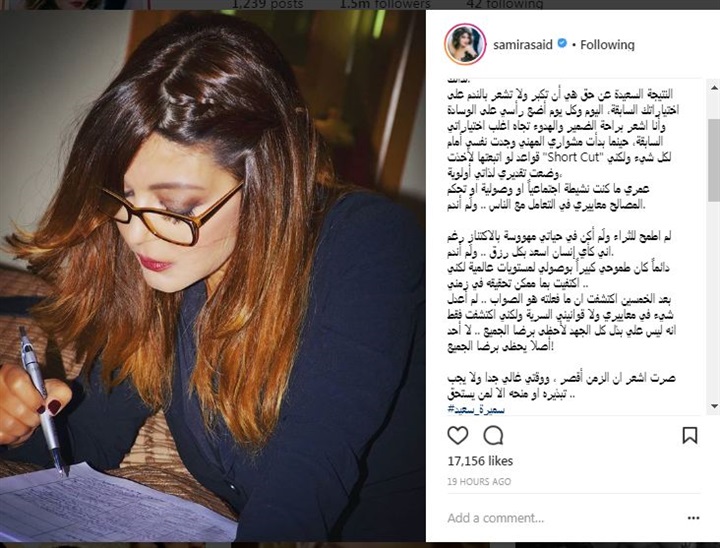Save post with the bookmark icon

[690, 435]
